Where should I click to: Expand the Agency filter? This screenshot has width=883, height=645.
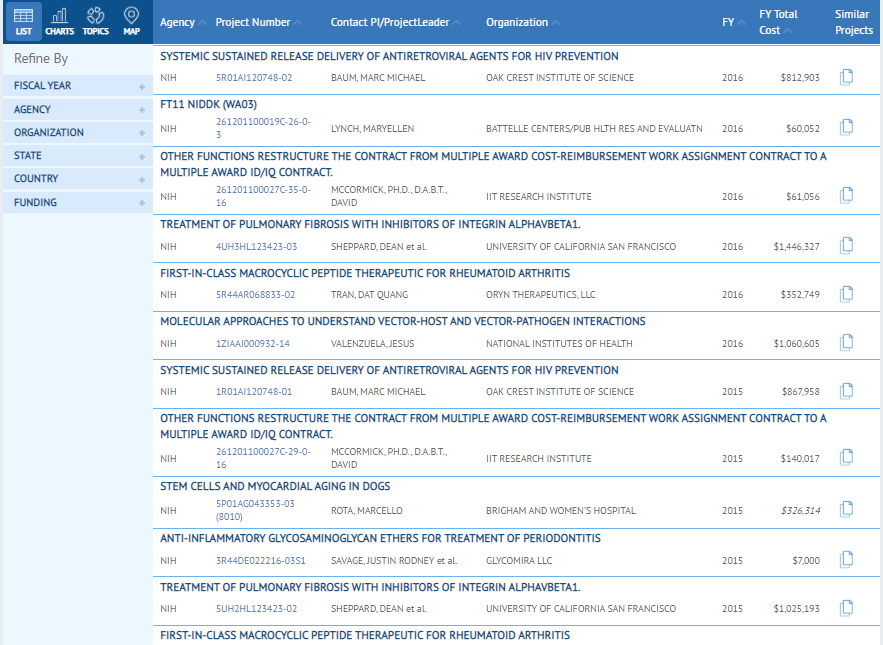pyautogui.click(x=78, y=109)
